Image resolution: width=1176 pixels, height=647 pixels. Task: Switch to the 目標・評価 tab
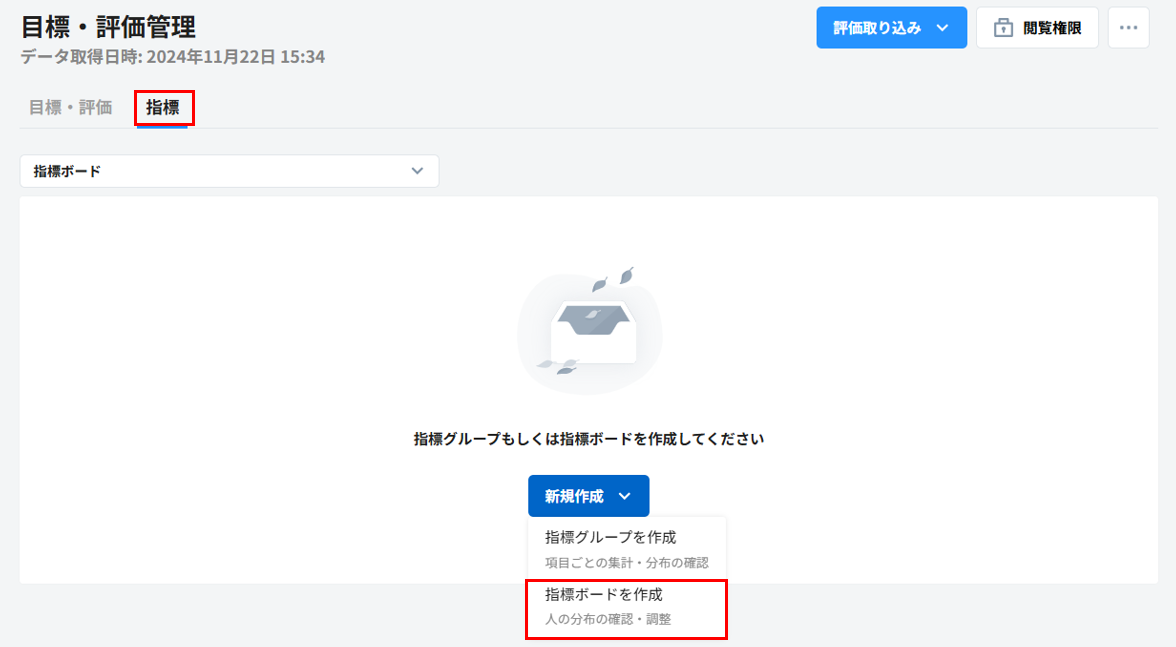[70, 108]
